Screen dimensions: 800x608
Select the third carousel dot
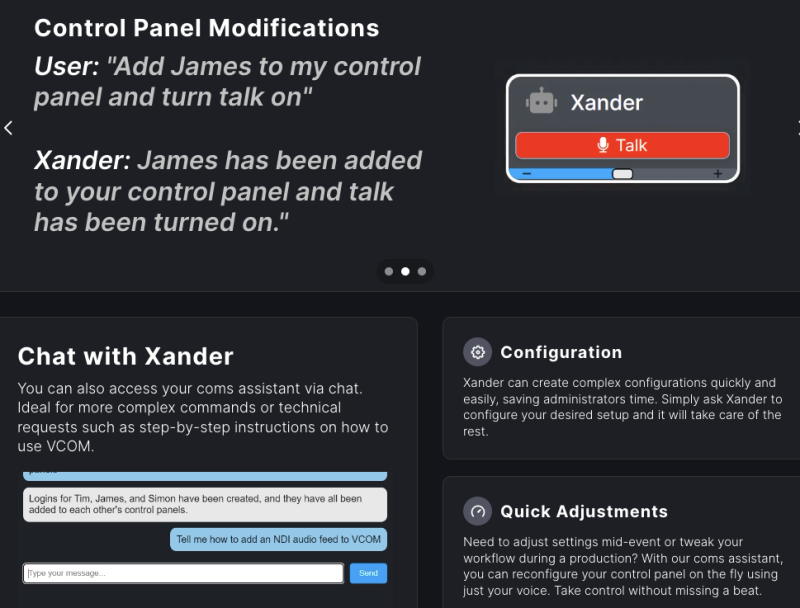click(x=422, y=271)
